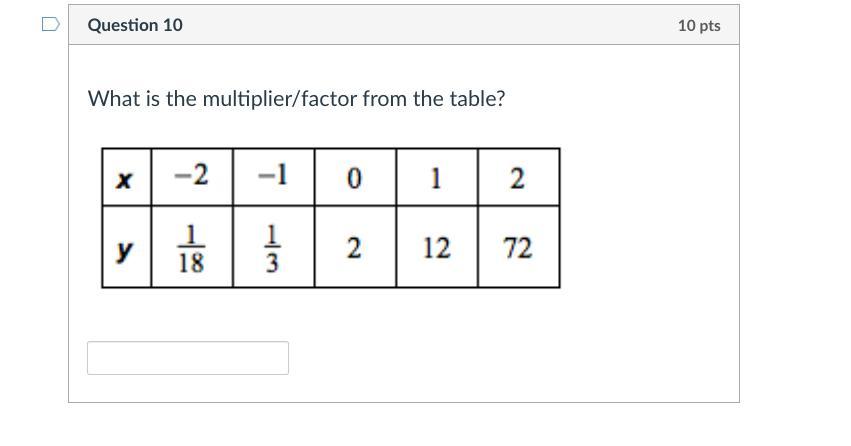Flag Question 10 with the flag icon
Screen dimensions: 851x446
[x=52, y=24]
